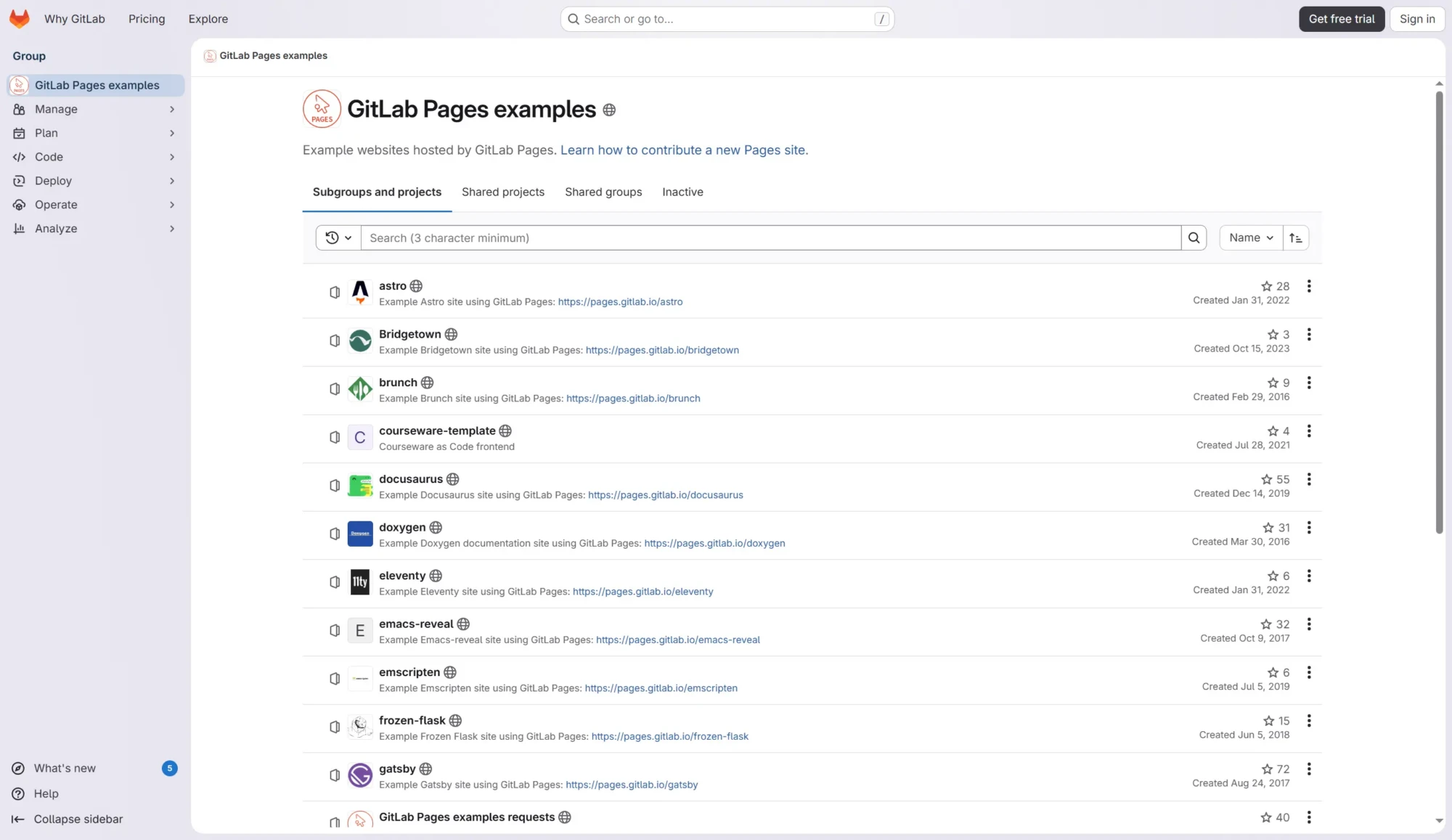Focus the 'Search or go to...' field
Viewport: 1452px width, 840px height.
click(x=727, y=19)
